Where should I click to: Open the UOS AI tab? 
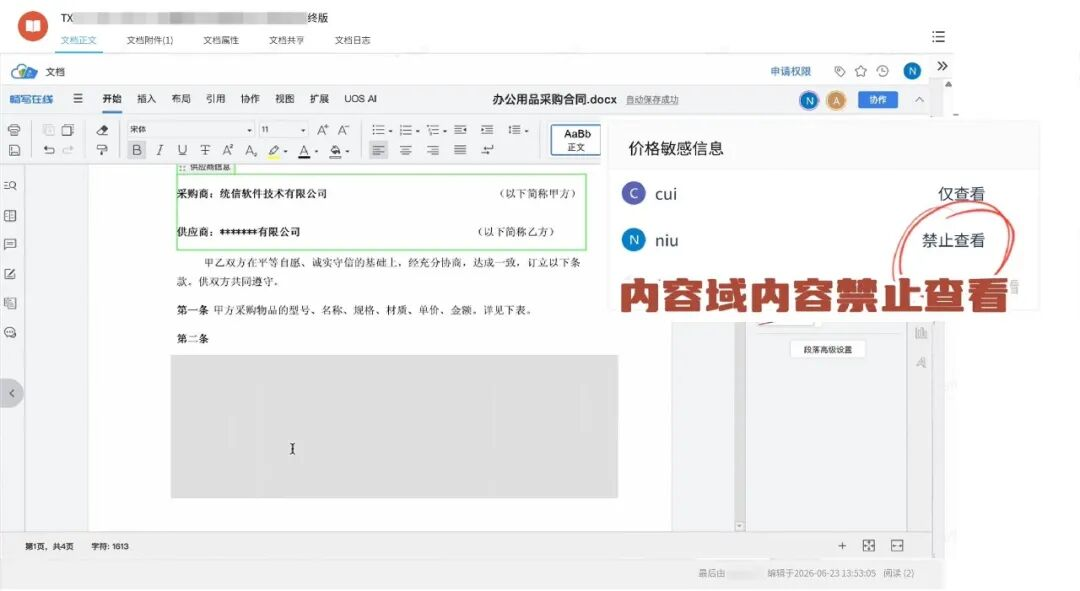pyautogui.click(x=360, y=99)
